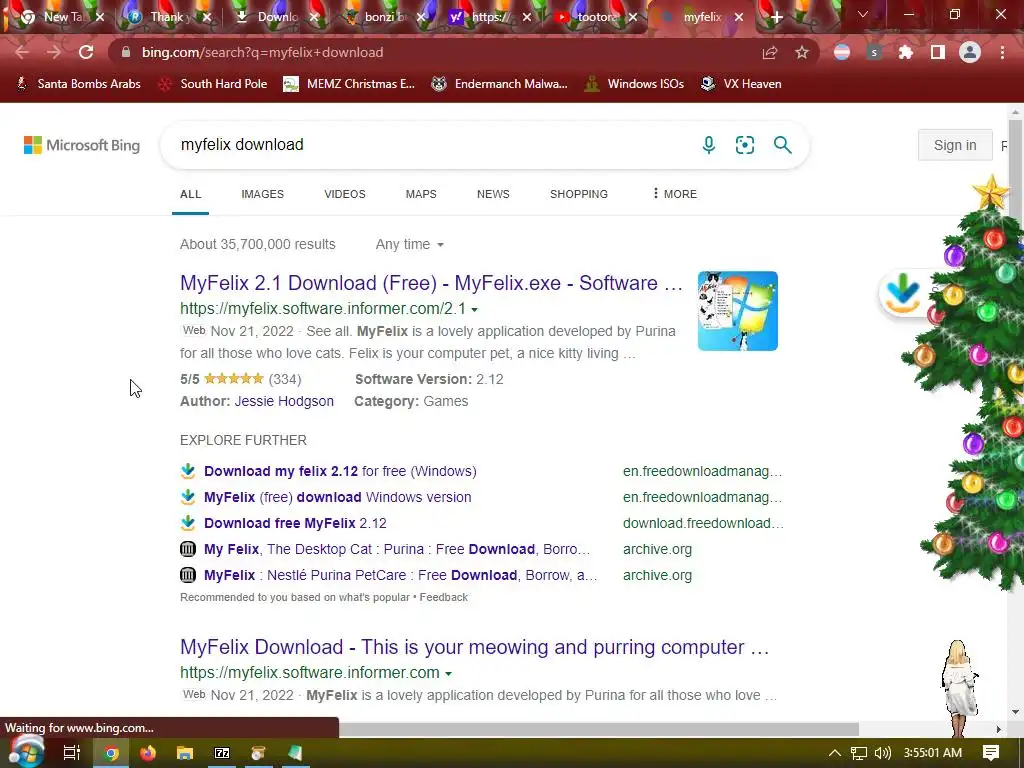1024x768 pixels.
Task: Open the Santa Bombs Arabs bookmark
Action: coord(78,84)
